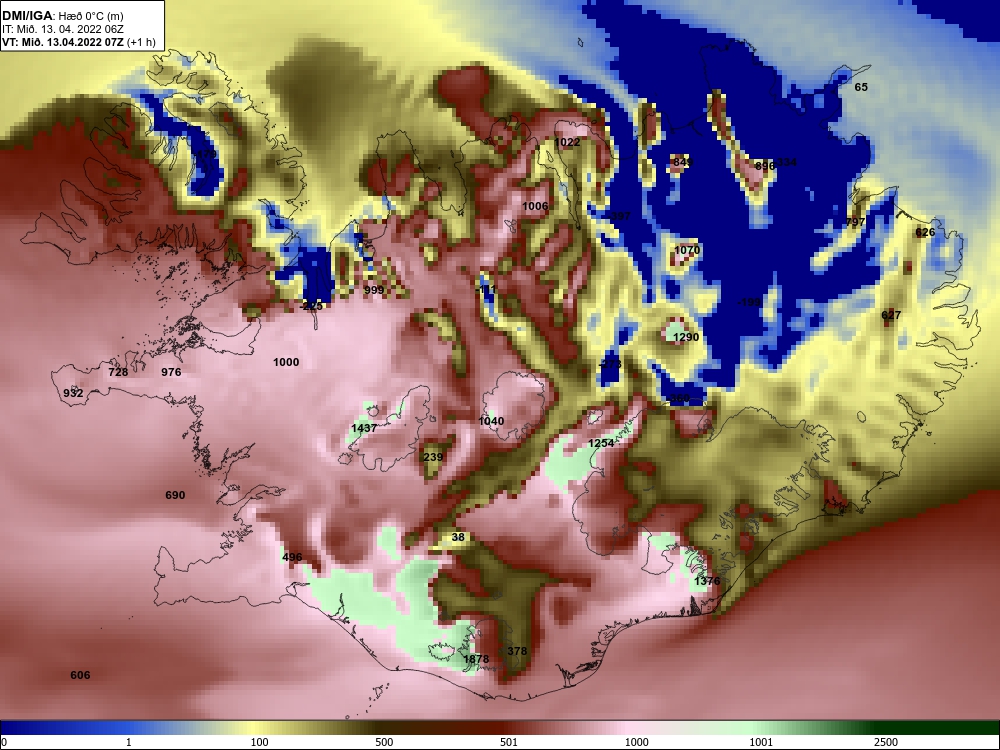Click the 378 value on the map
The height and width of the screenshot is (750, 1000).
tap(517, 651)
